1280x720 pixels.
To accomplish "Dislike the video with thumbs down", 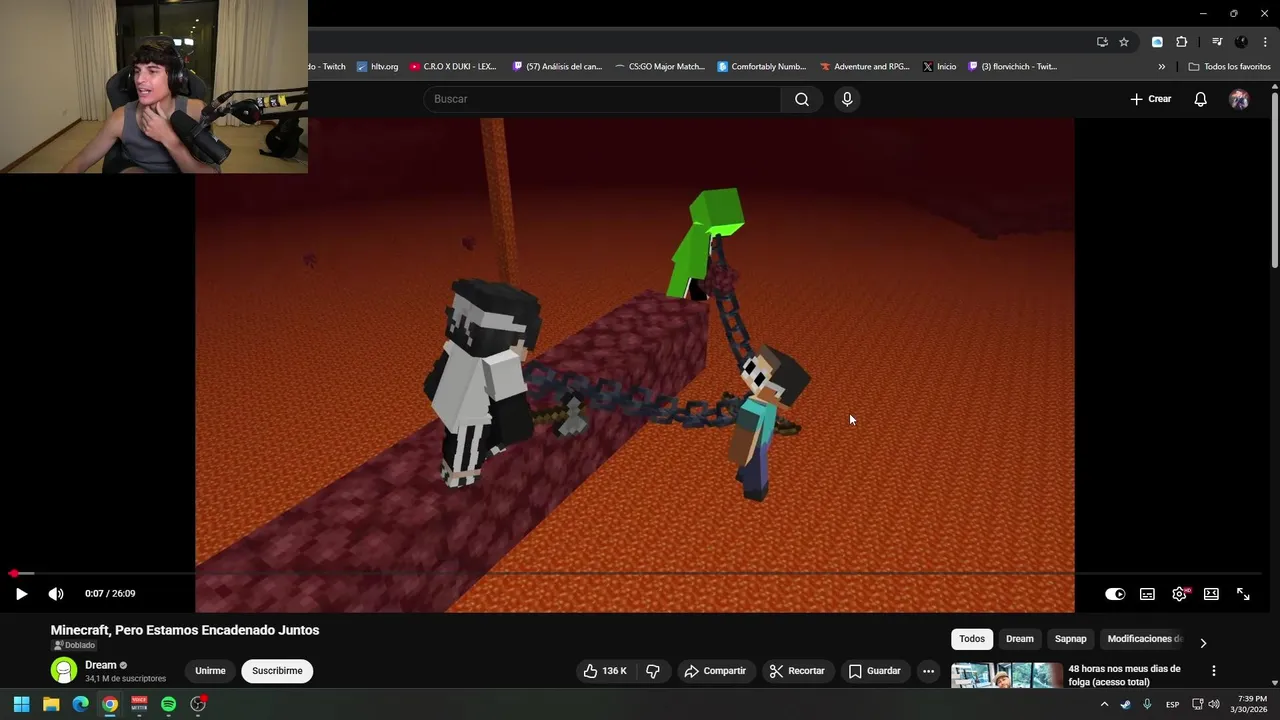I will 653,671.
